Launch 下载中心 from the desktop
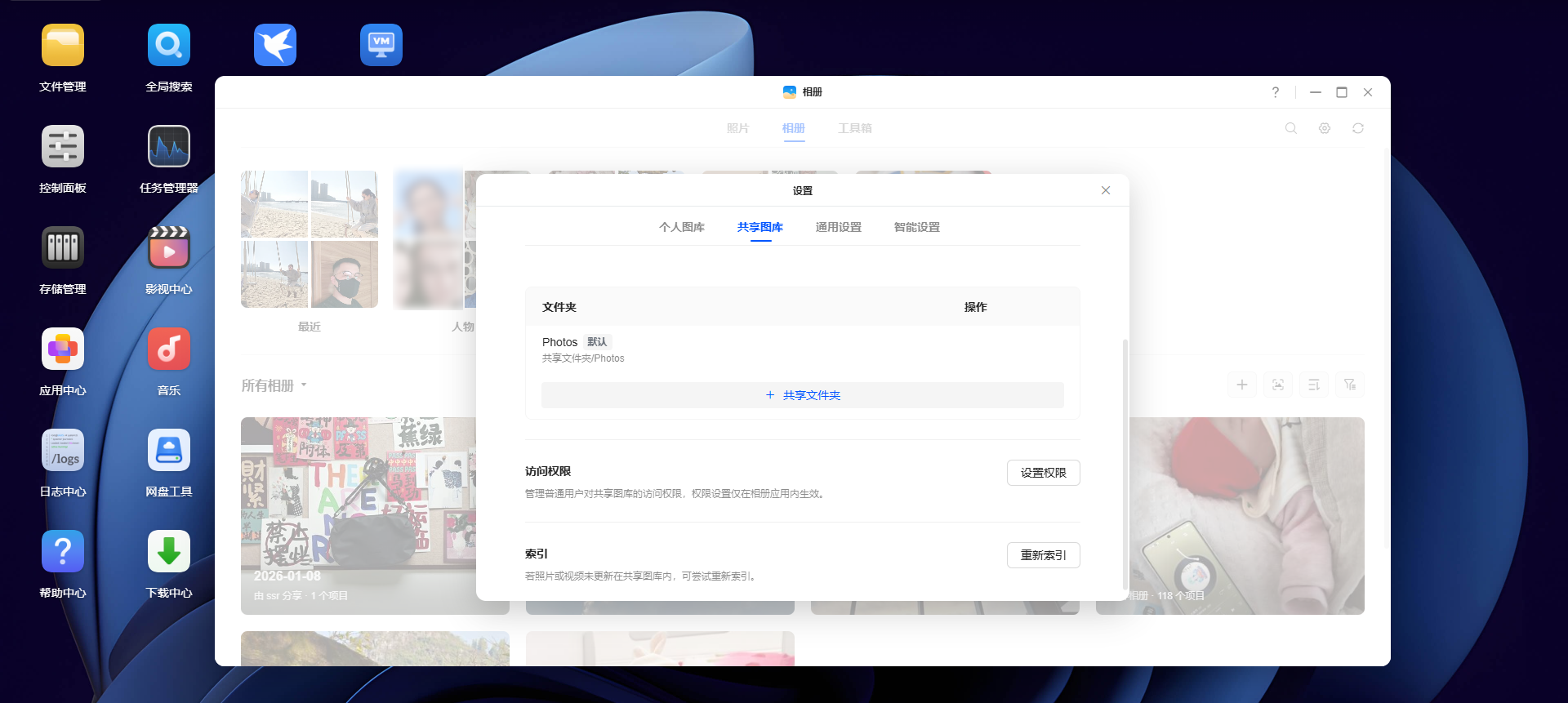The image size is (1568, 703). point(169,552)
